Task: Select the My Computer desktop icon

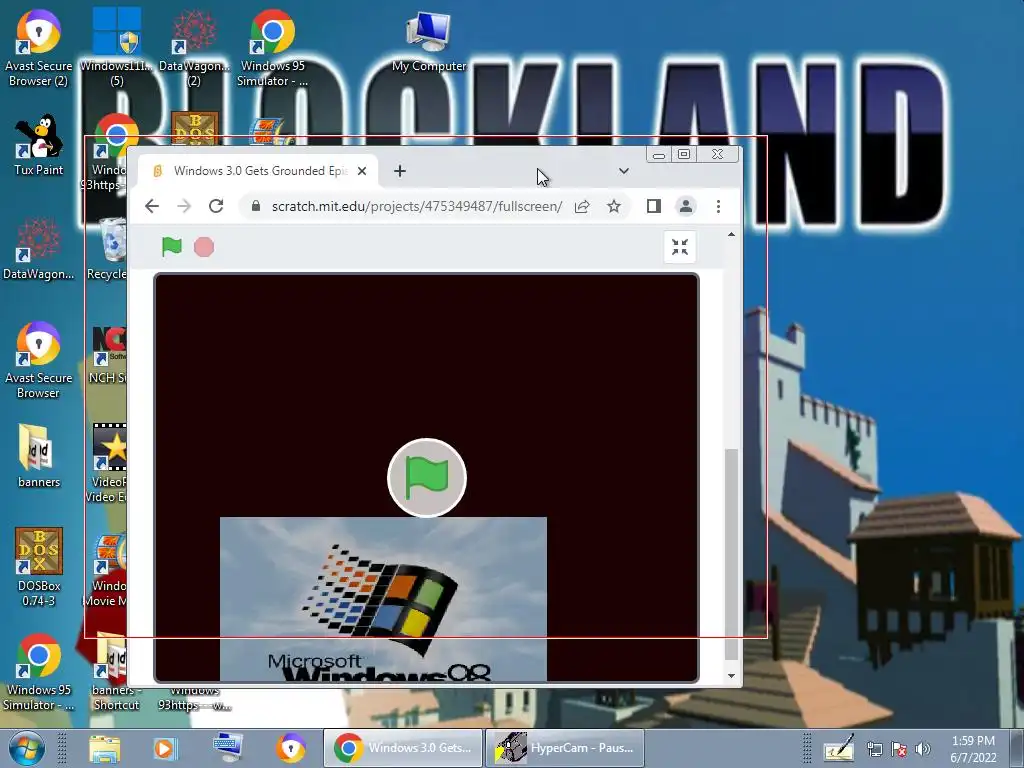Action: tap(428, 40)
